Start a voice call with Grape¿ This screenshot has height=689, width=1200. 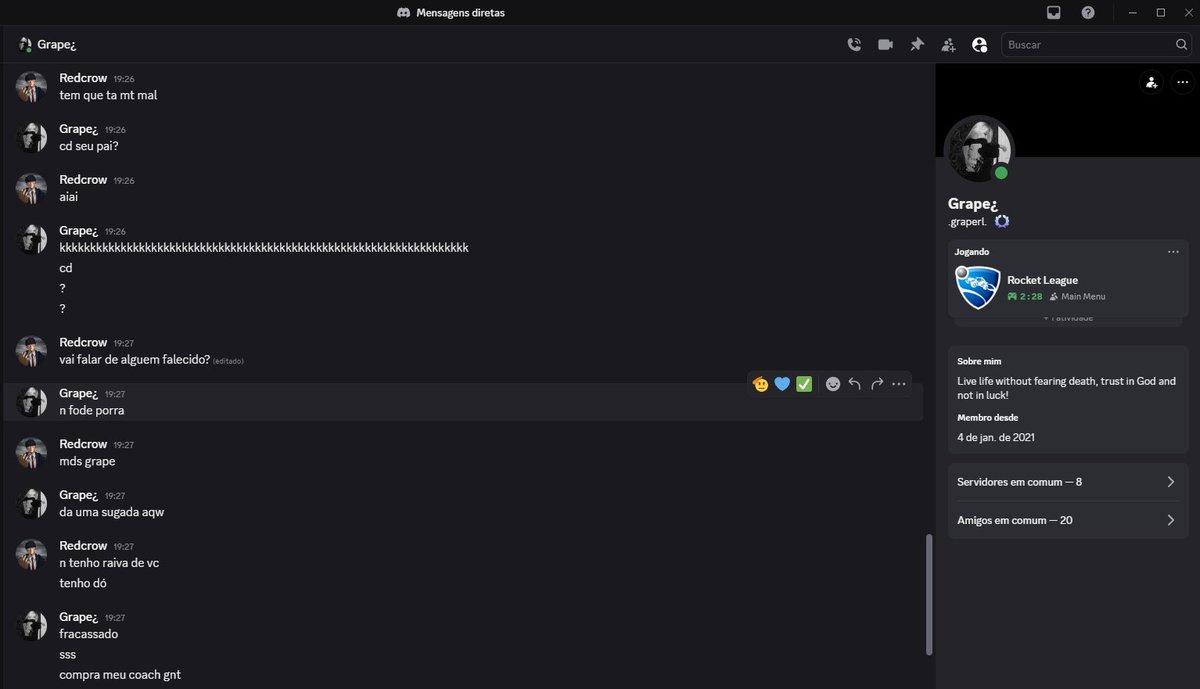(854, 44)
